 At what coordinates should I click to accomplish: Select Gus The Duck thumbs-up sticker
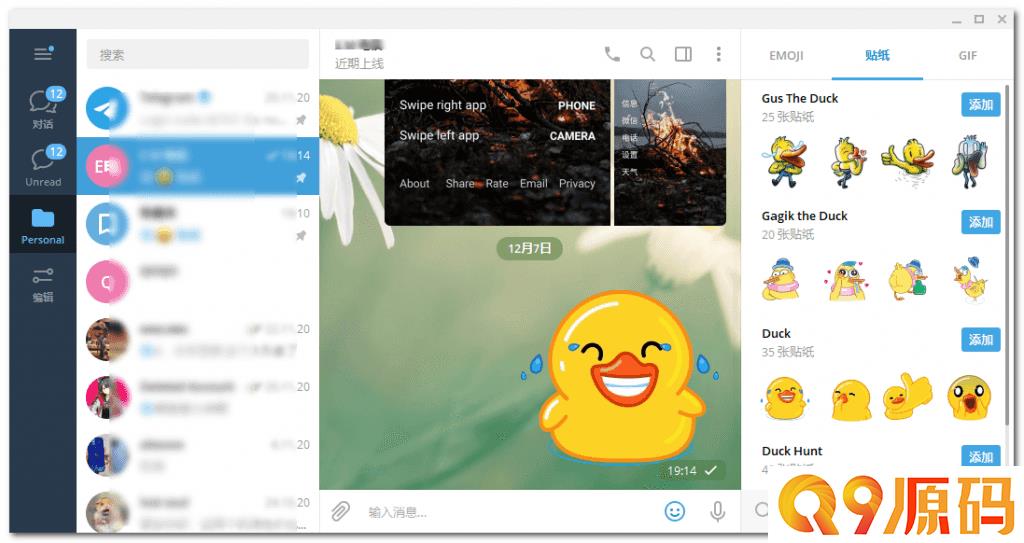pos(908,162)
